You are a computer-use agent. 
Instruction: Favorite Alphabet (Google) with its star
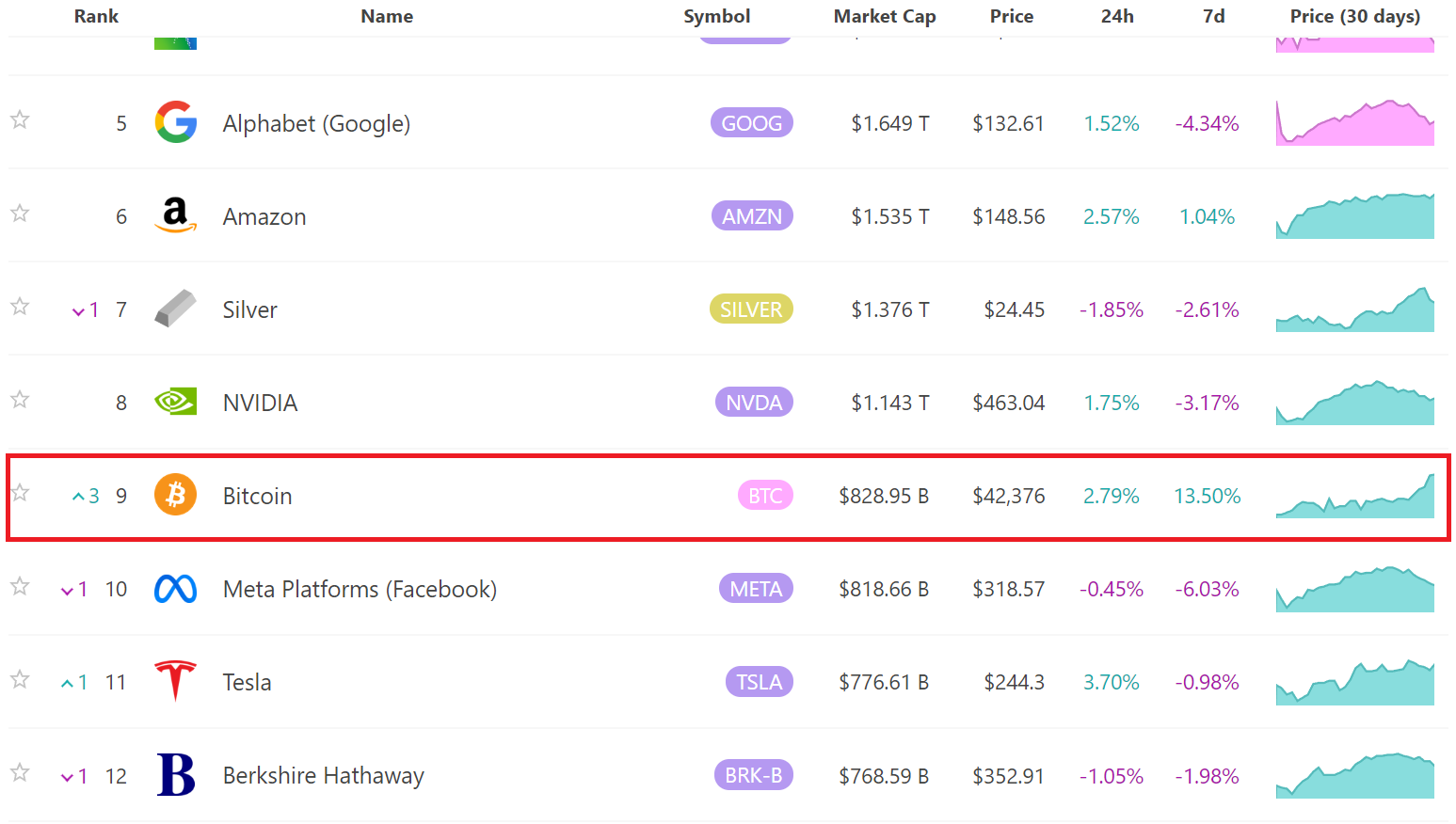tap(20, 119)
